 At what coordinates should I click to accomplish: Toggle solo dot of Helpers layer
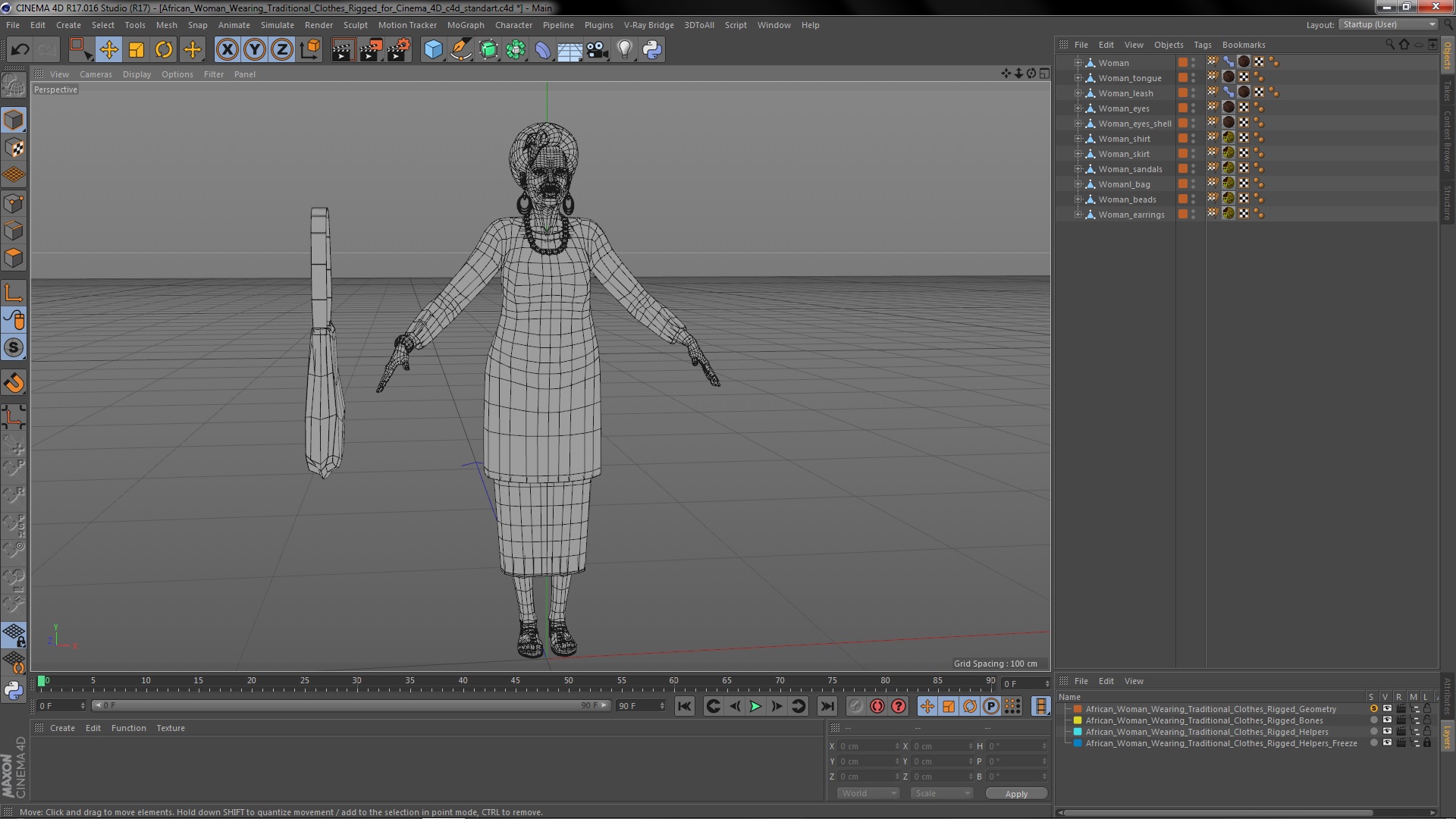1373,732
